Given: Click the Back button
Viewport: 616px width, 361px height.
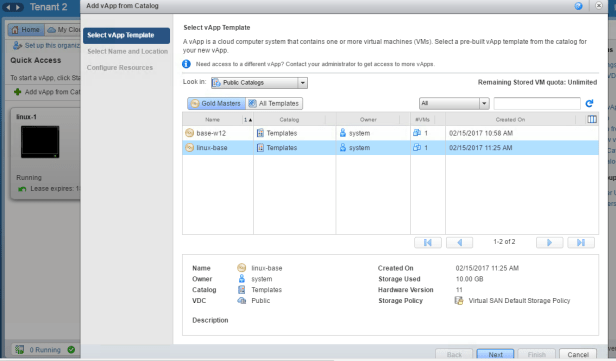Looking at the screenshot, I should click(454, 354).
